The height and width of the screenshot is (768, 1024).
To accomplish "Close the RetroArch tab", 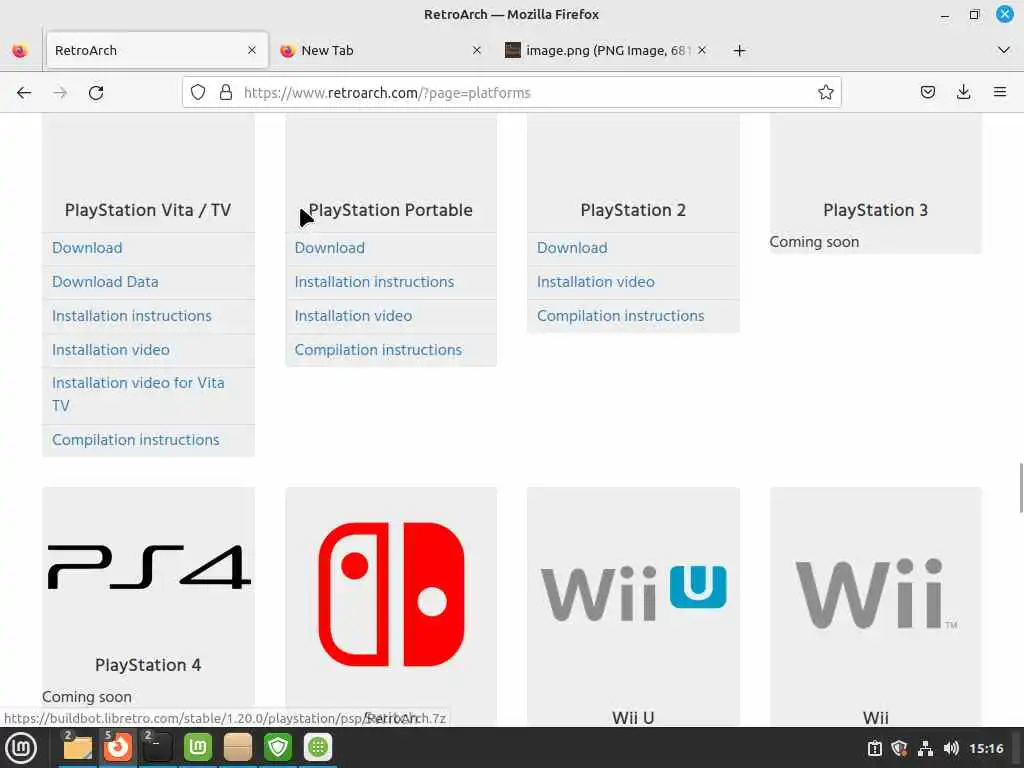I will pos(251,50).
